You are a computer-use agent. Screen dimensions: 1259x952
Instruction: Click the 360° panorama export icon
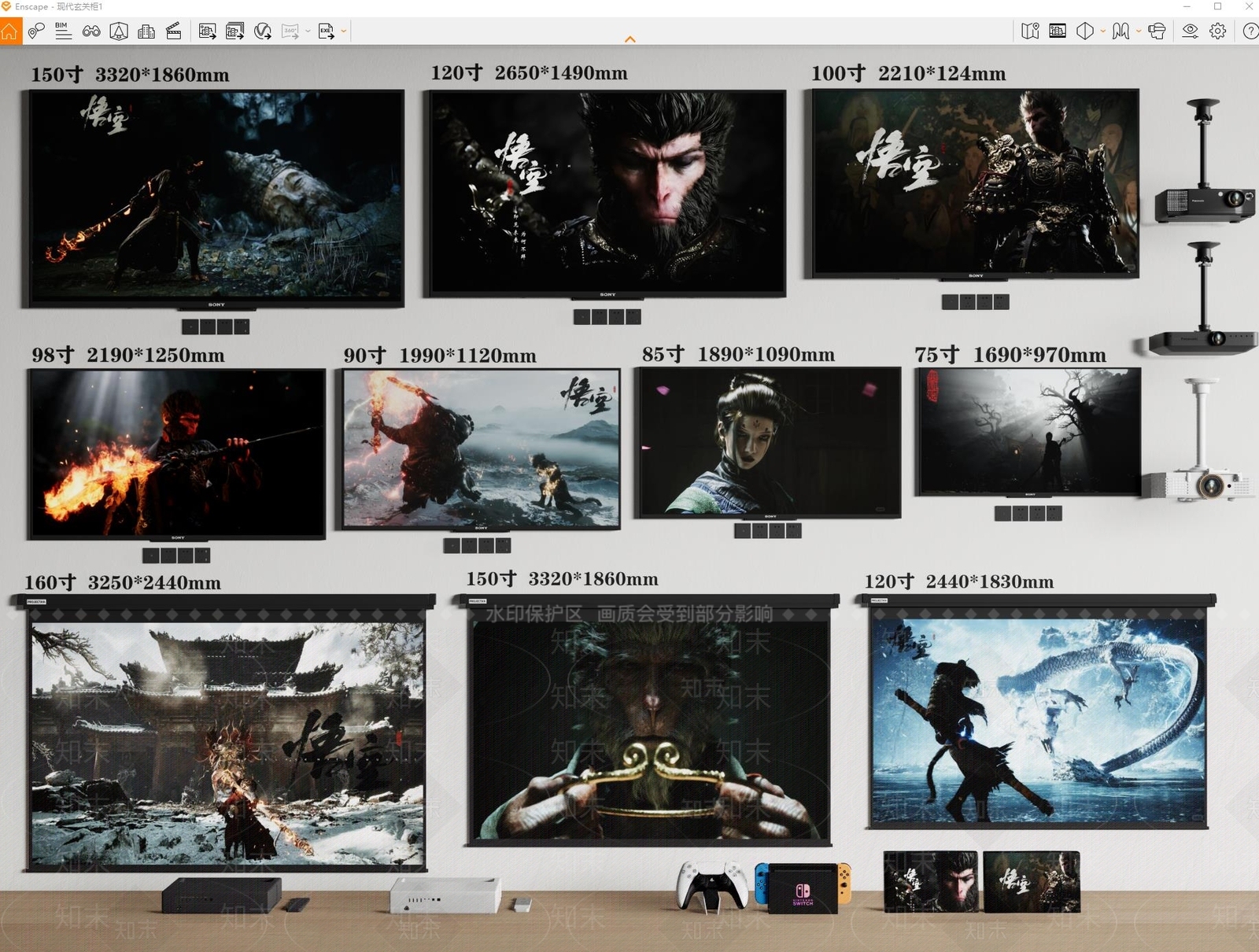(x=290, y=31)
